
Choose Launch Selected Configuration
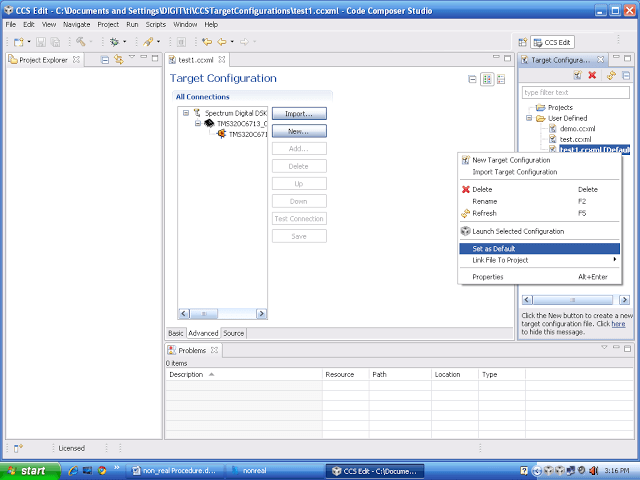pos(539,231)
